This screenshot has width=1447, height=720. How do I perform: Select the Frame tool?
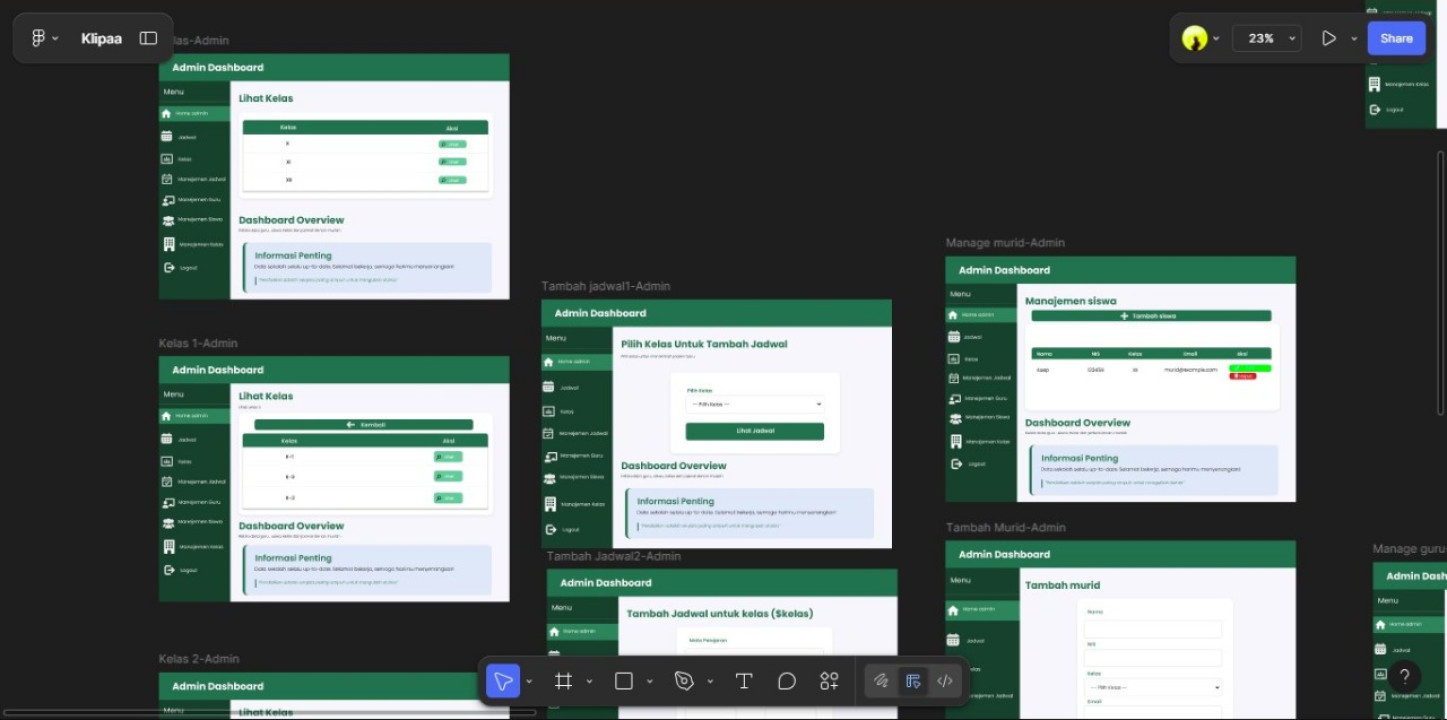564,681
